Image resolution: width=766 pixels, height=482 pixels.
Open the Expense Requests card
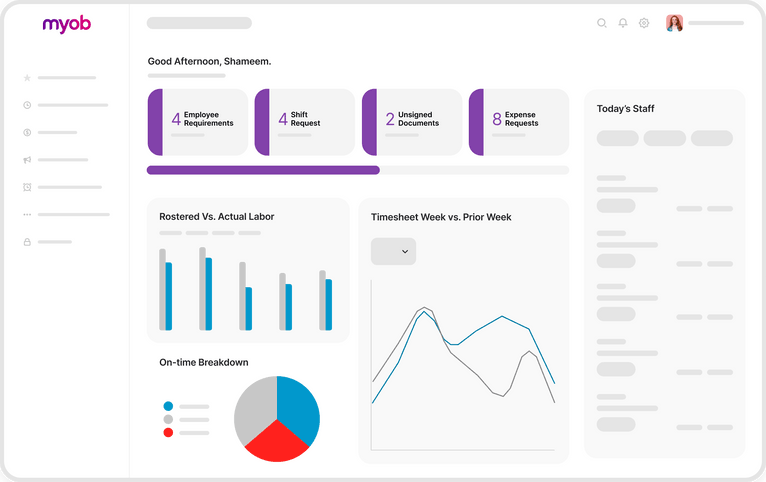[x=518, y=122]
